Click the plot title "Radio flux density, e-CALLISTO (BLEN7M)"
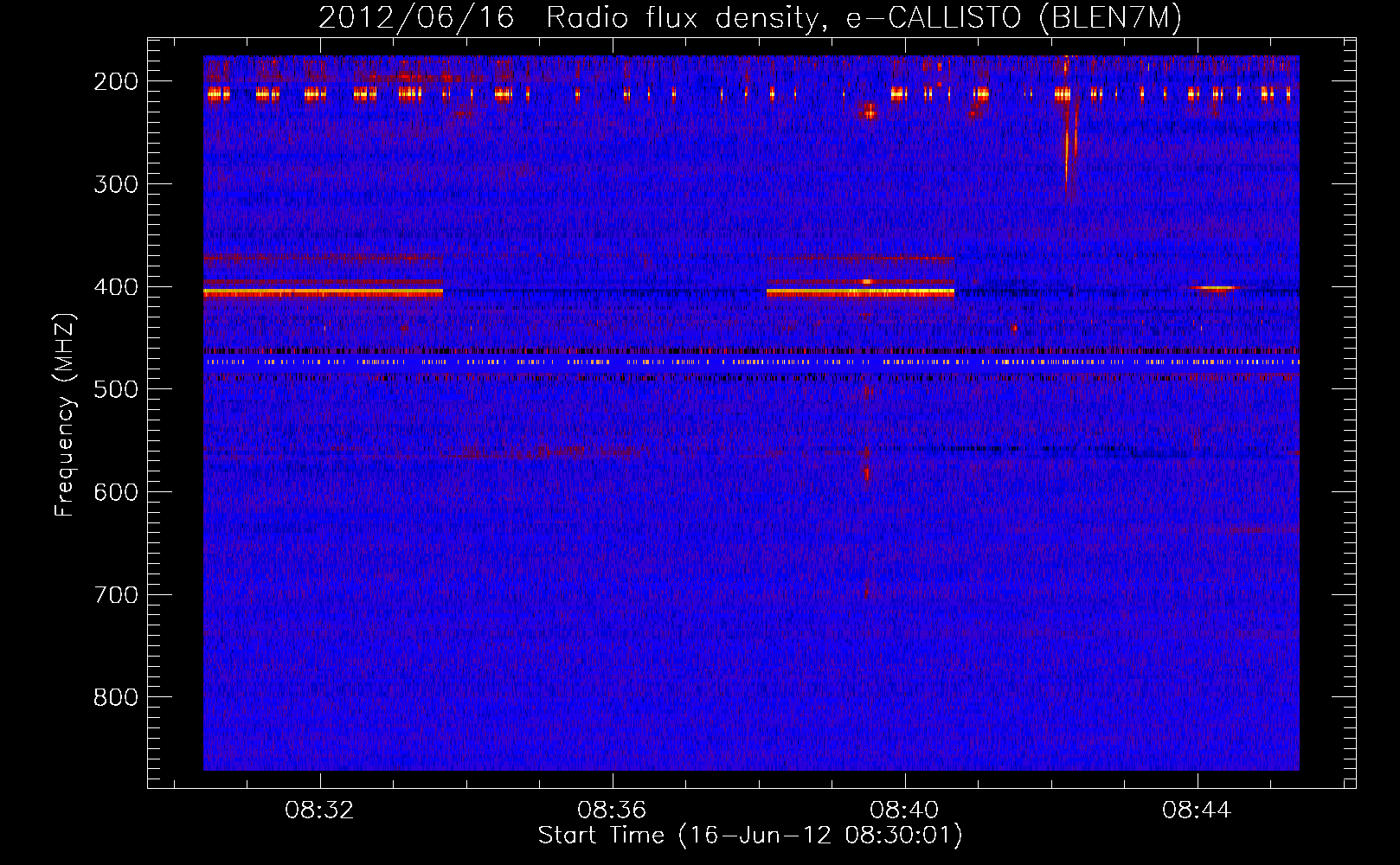Screen dimensions: 1400x865 (864, 17)
